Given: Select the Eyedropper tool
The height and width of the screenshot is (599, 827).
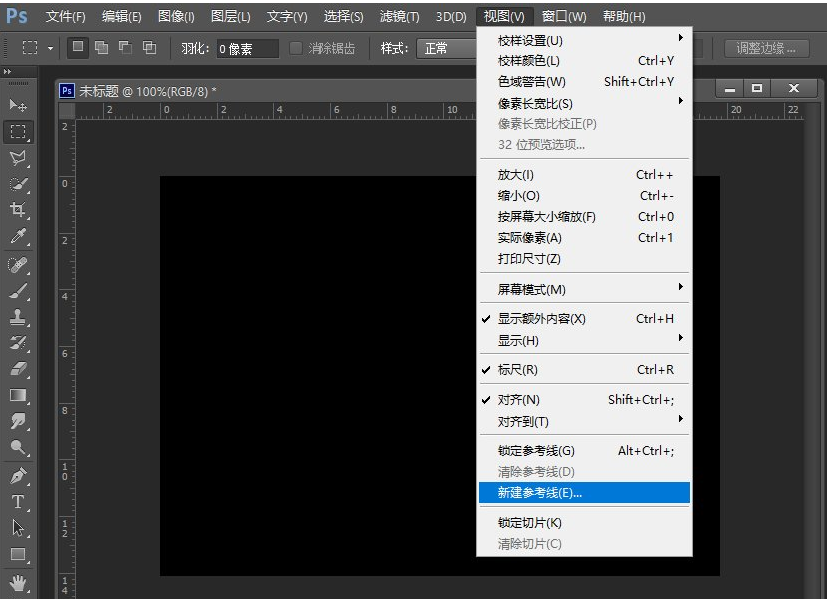Looking at the screenshot, I should click(x=18, y=237).
